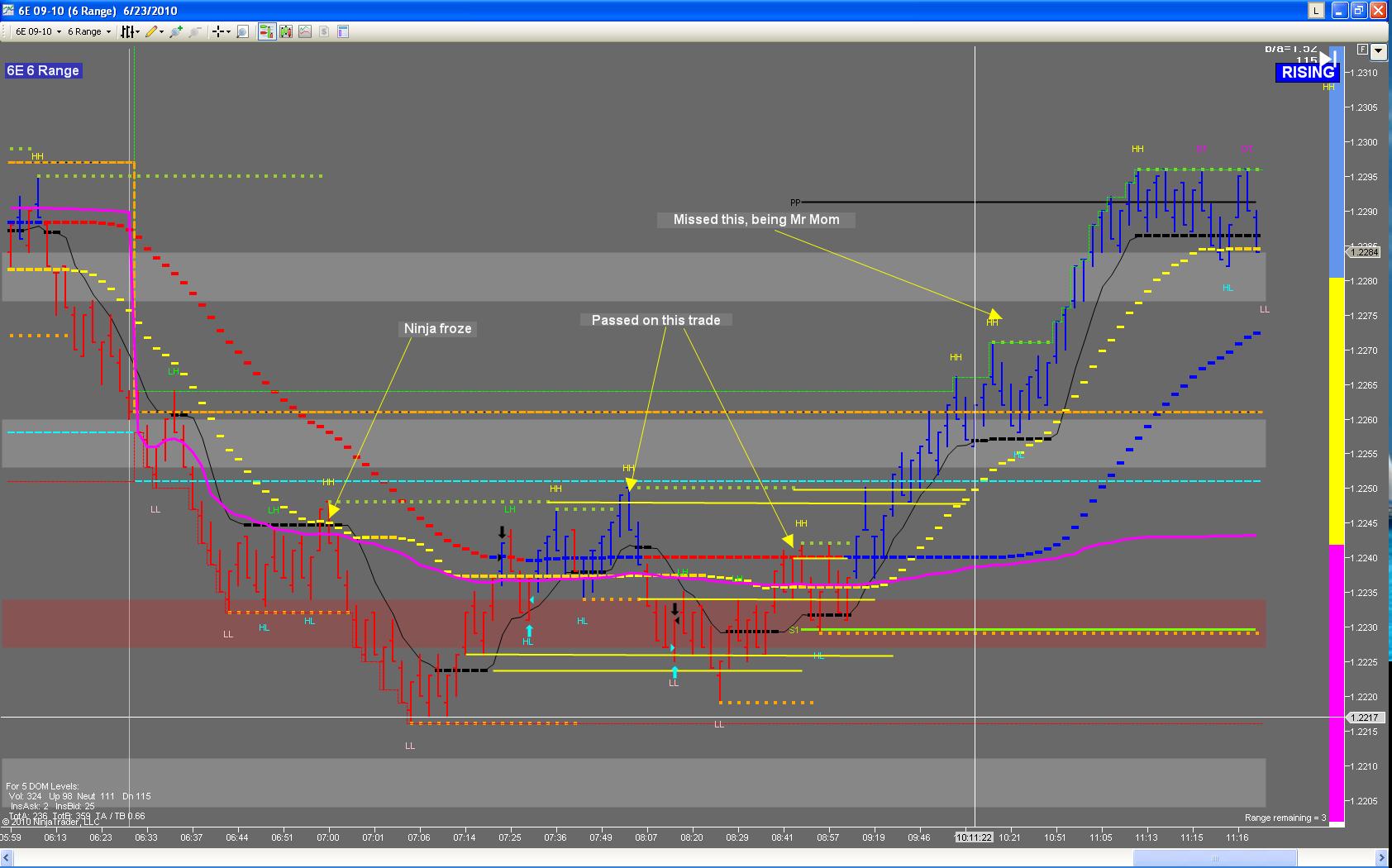The height and width of the screenshot is (868, 1392).
Task: Click the zoom in magnifier icon
Action: (176, 31)
